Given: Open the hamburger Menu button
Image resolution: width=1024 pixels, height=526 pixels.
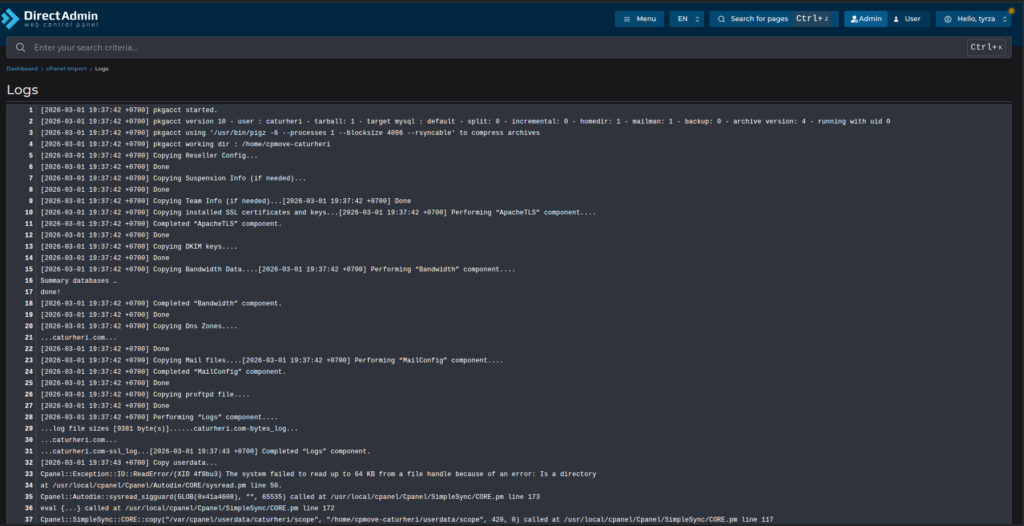Looking at the screenshot, I should [x=638, y=19].
